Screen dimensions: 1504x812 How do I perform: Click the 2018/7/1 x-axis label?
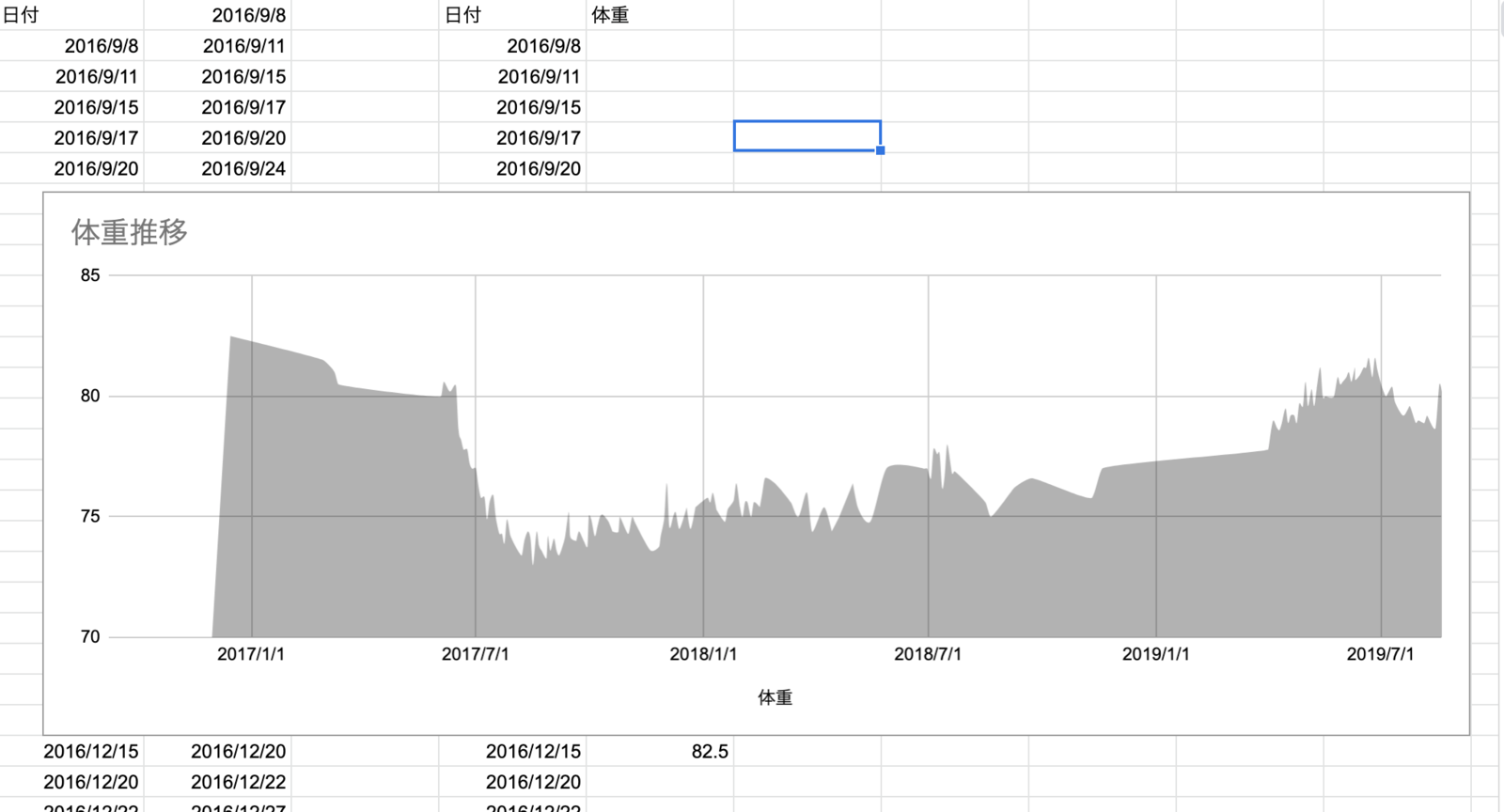point(928,654)
